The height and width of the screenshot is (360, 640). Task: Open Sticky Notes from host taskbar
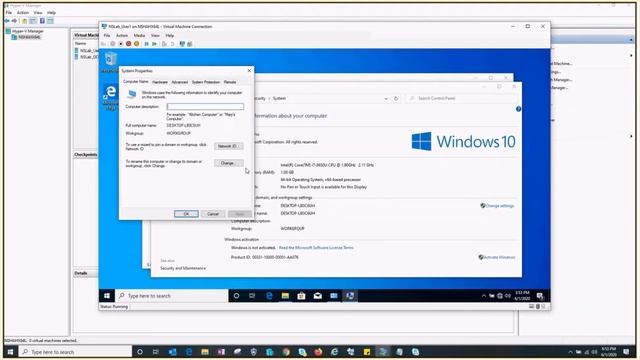tap(367, 352)
